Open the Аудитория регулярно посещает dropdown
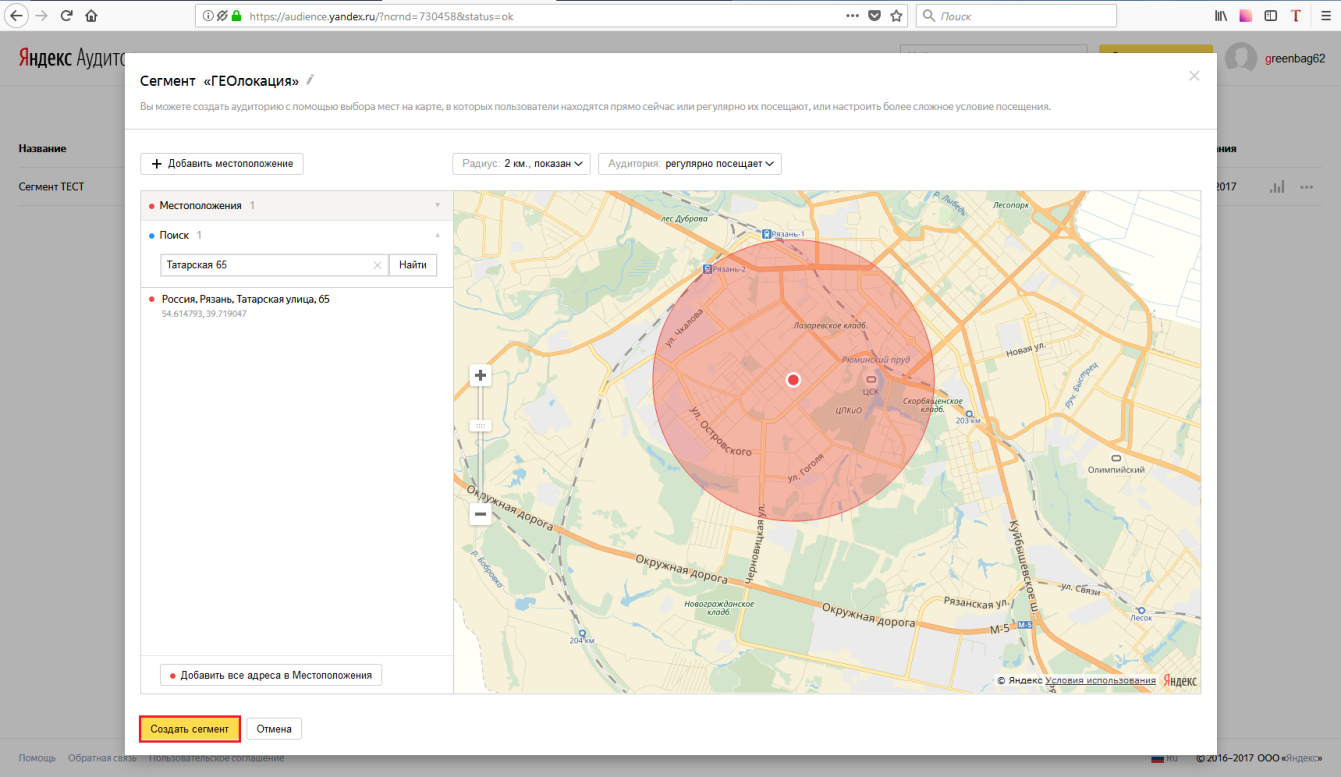Image resolution: width=1341 pixels, height=777 pixels. click(689, 163)
